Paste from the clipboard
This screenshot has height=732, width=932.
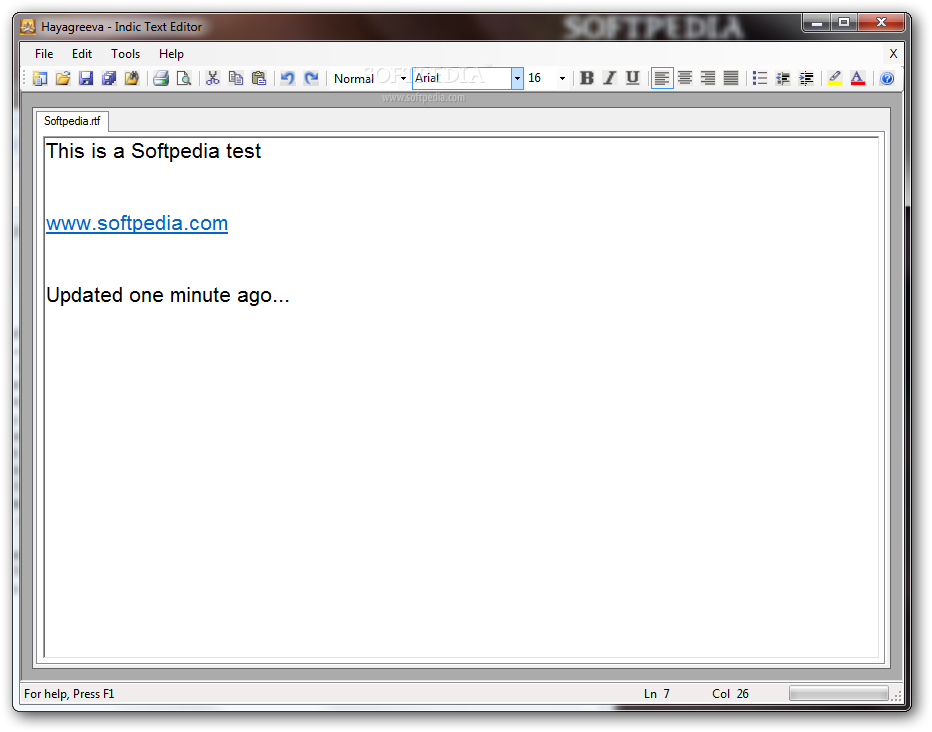pyautogui.click(x=259, y=78)
